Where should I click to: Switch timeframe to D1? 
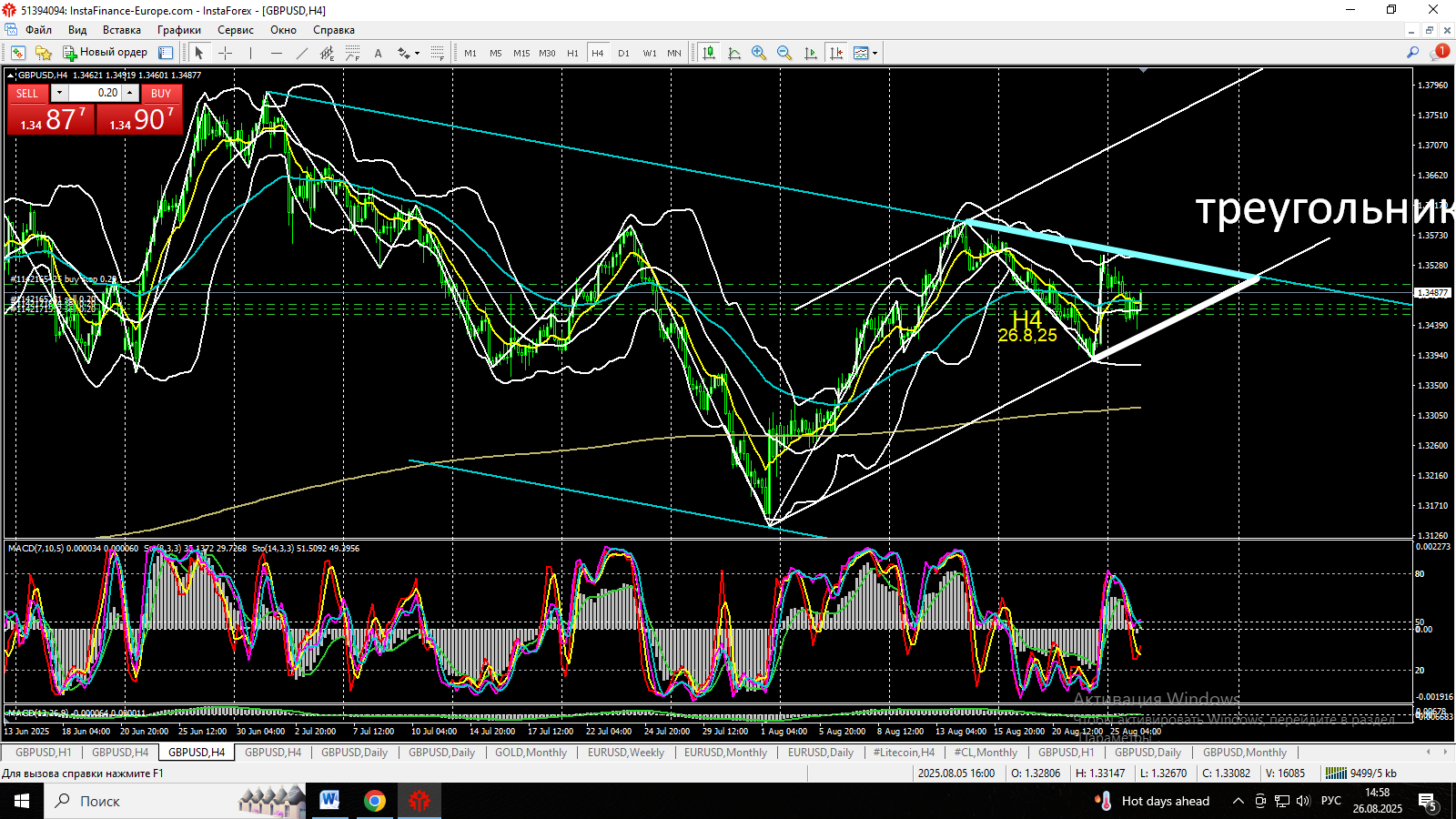pyautogui.click(x=623, y=53)
